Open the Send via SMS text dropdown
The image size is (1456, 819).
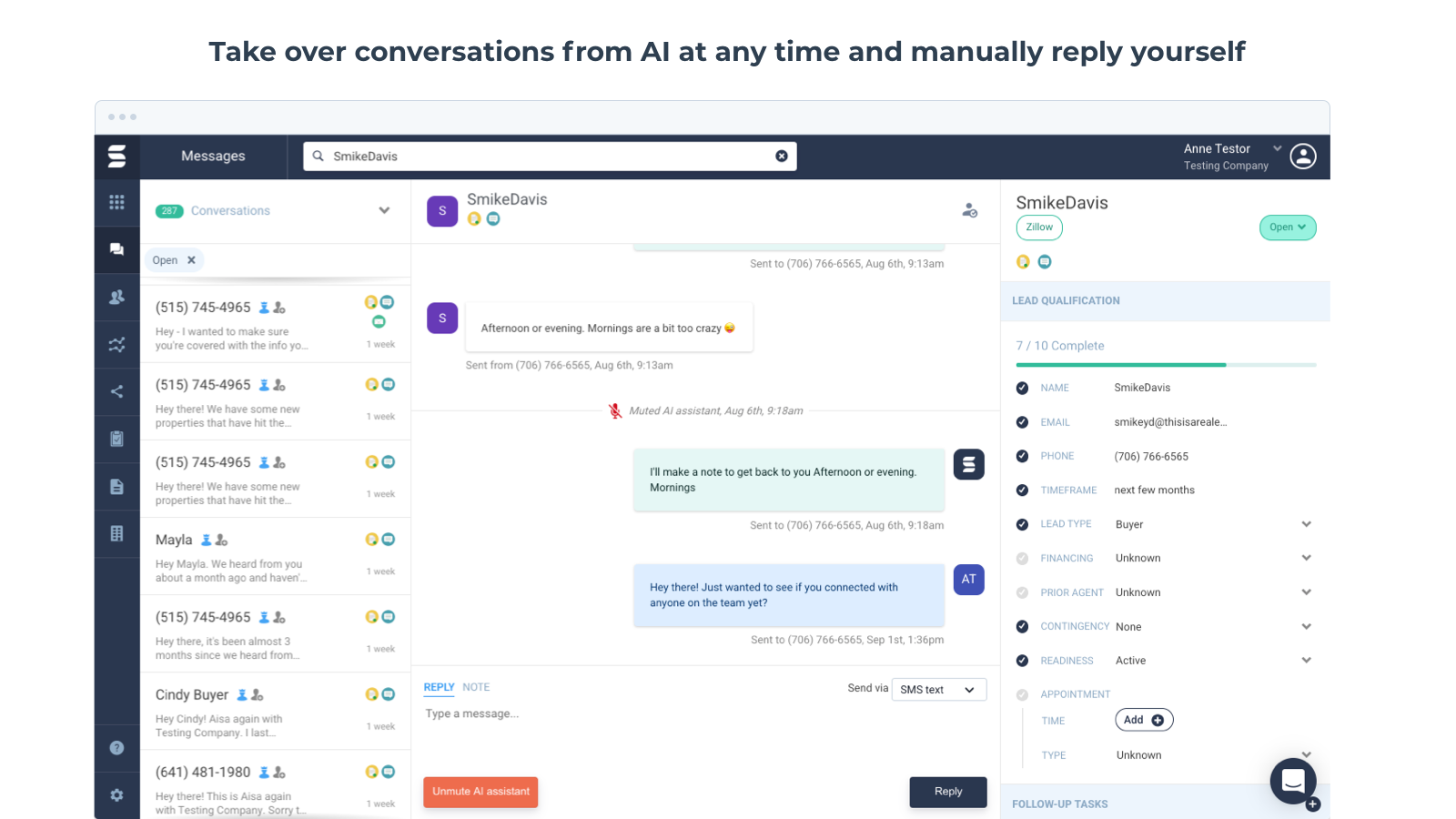938,689
